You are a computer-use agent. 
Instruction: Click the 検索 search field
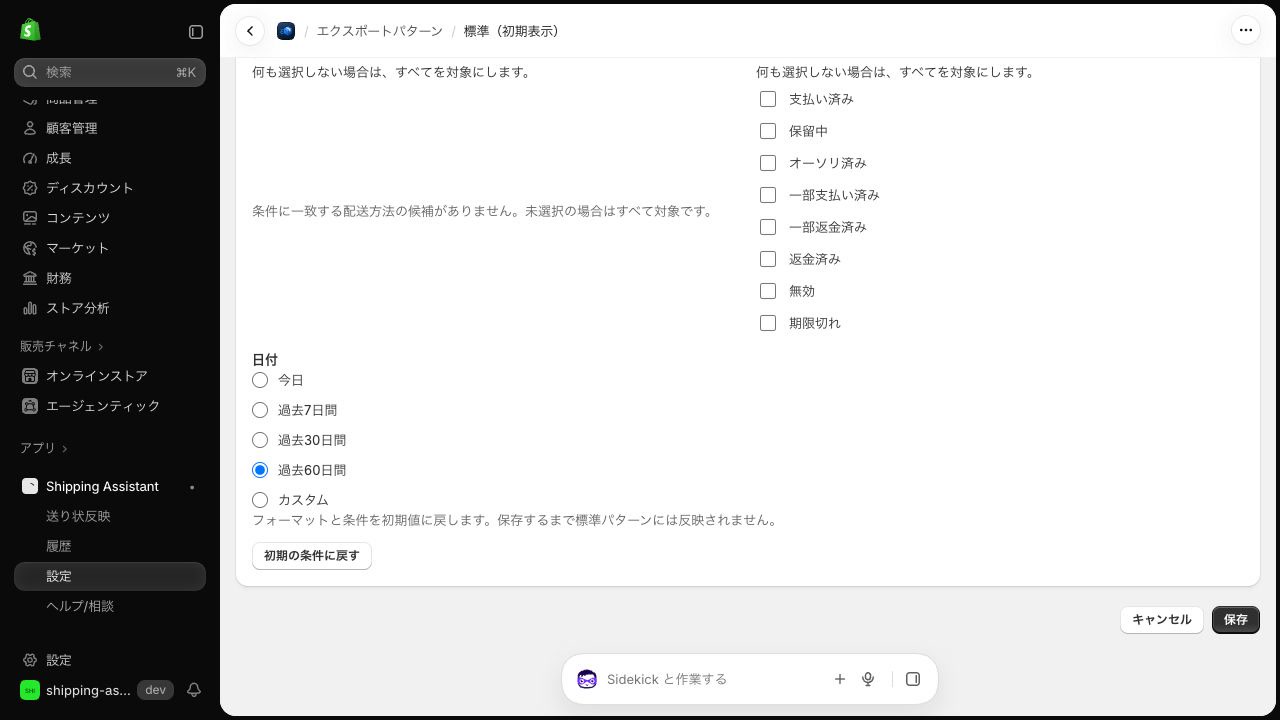pos(110,72)
